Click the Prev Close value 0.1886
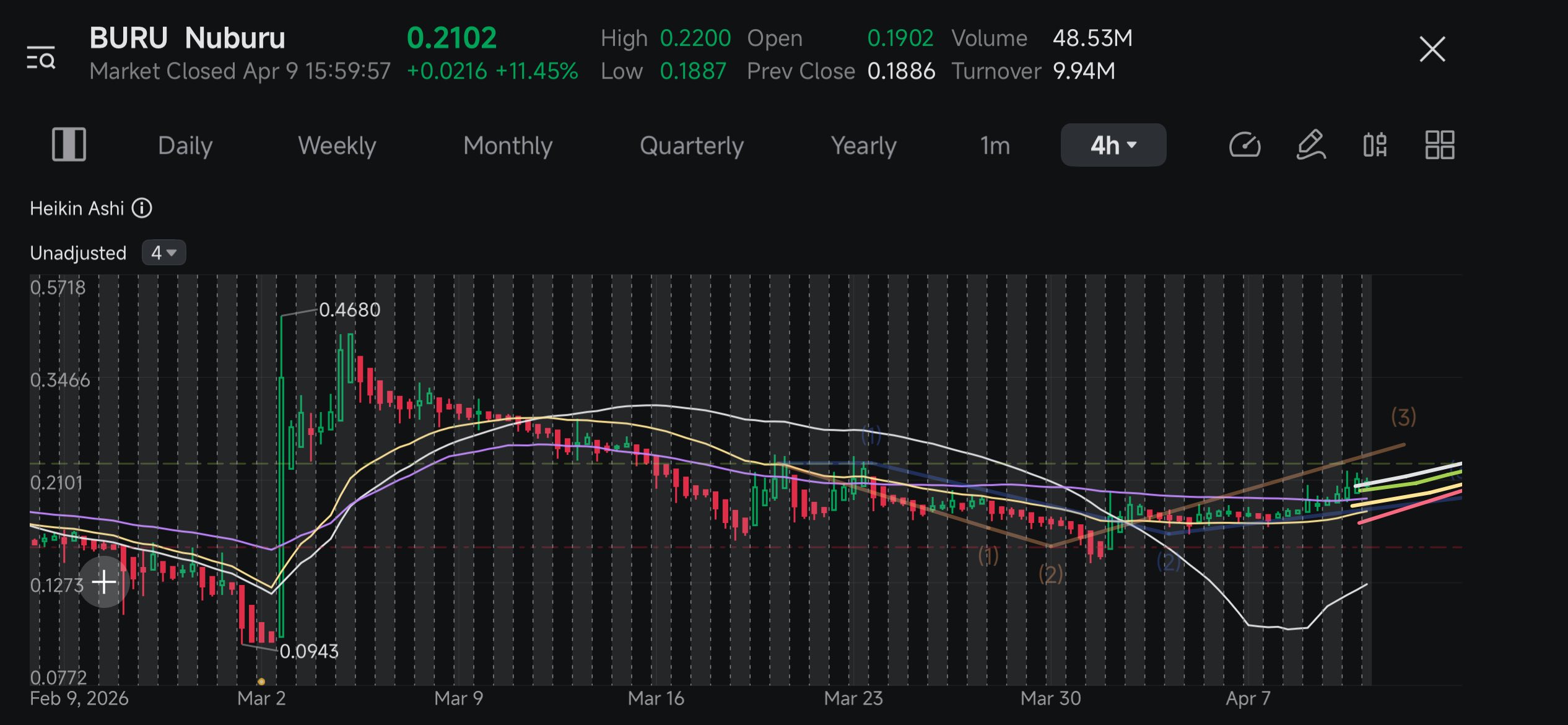This screenshot has width=1568, height=725. pos(900,71)
